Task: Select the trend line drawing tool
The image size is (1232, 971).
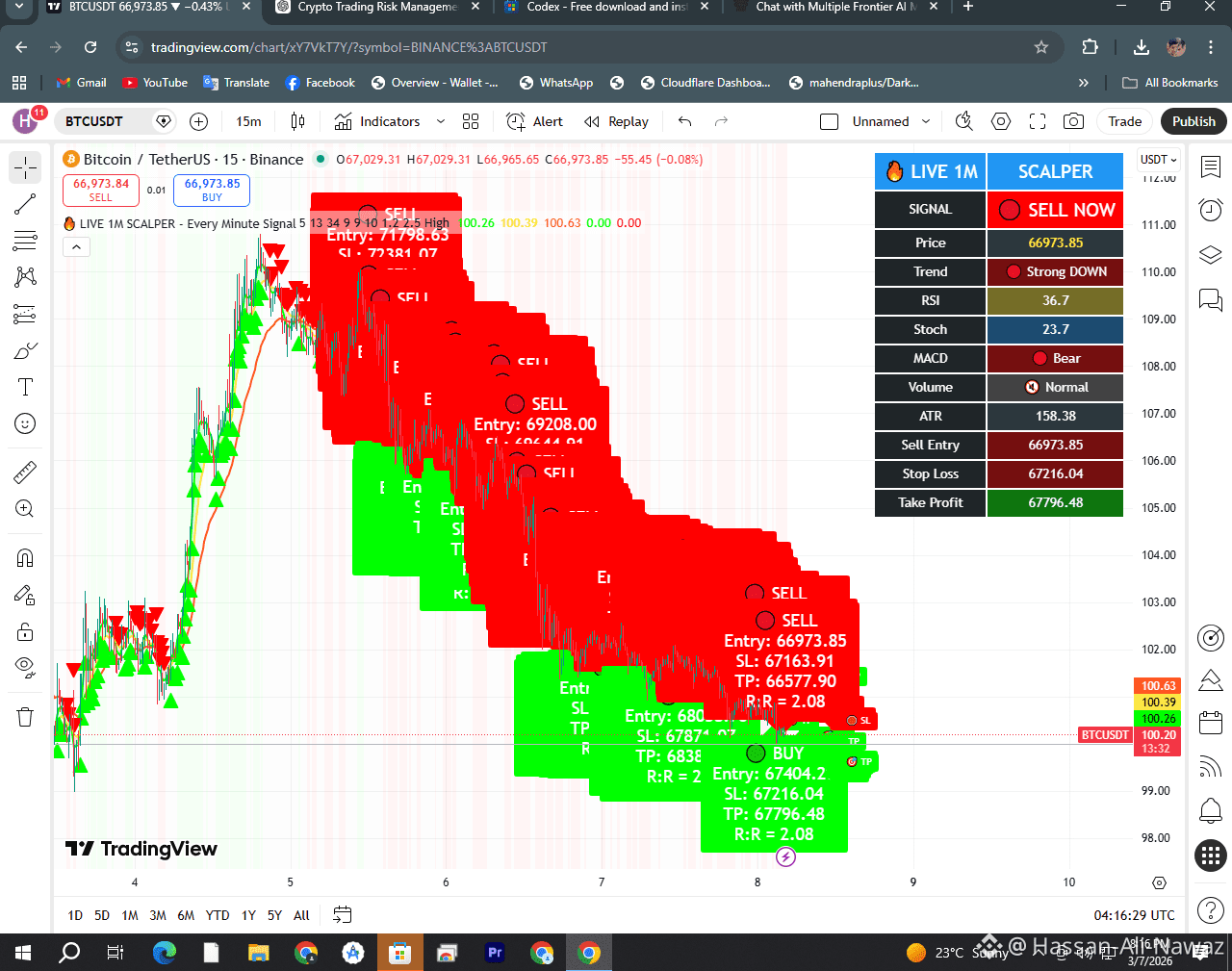Action: [x=26, y=204]
